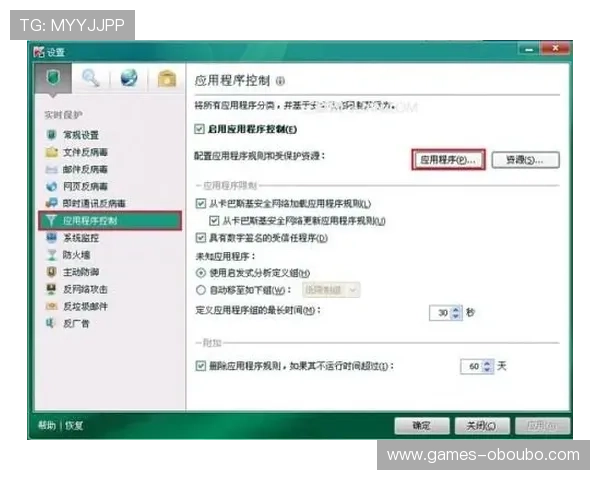Click the 反网络攻击 icon
This screenshot has width=600, height=480.
tap(51, 289)
